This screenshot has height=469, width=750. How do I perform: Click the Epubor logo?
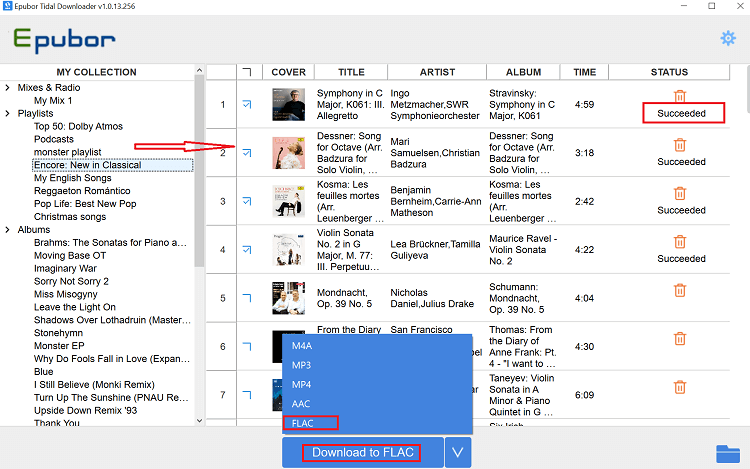click(64, 40)
